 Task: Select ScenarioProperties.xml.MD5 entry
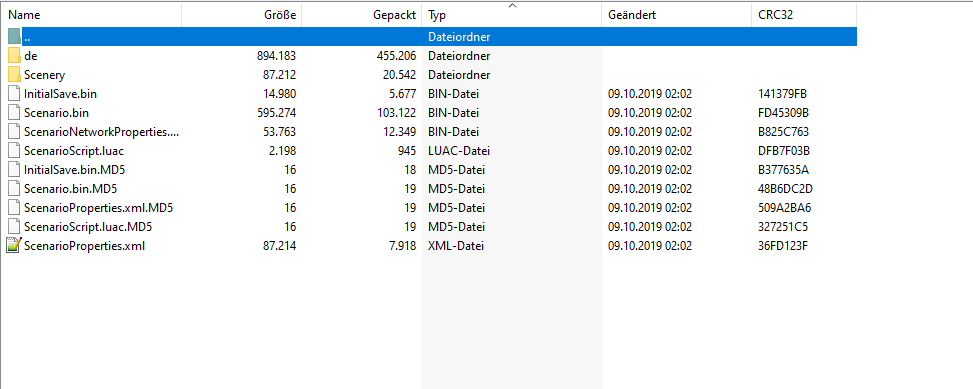(98, 208)
